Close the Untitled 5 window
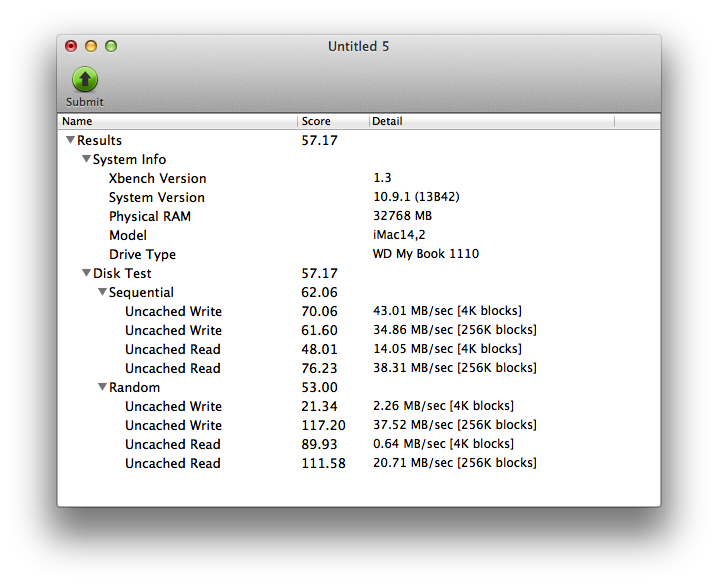 71,46
